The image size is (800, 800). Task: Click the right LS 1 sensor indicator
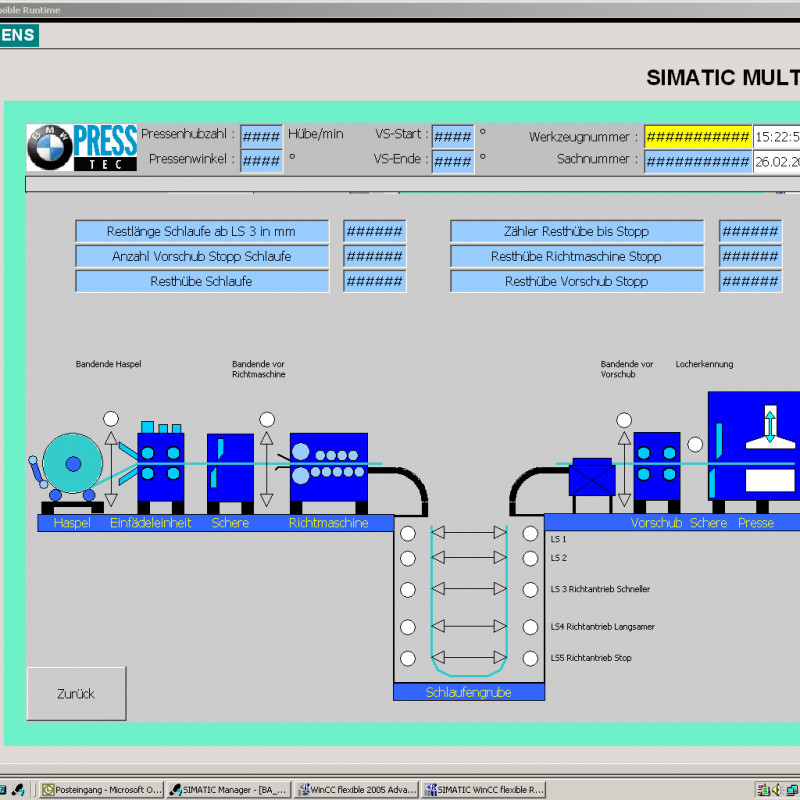pyautogui.click(x=531, y=534)
